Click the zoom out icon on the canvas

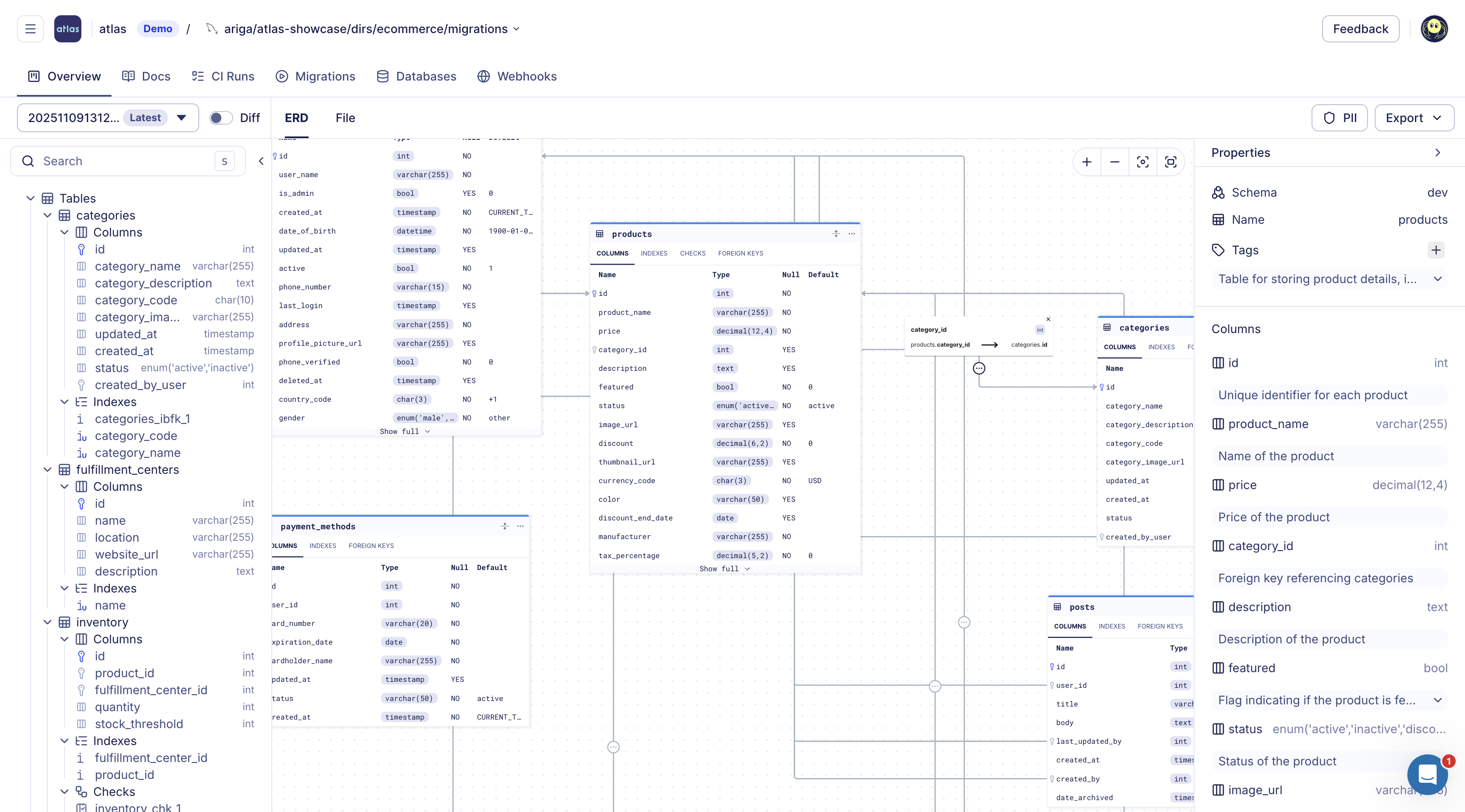pos(1114,161)
